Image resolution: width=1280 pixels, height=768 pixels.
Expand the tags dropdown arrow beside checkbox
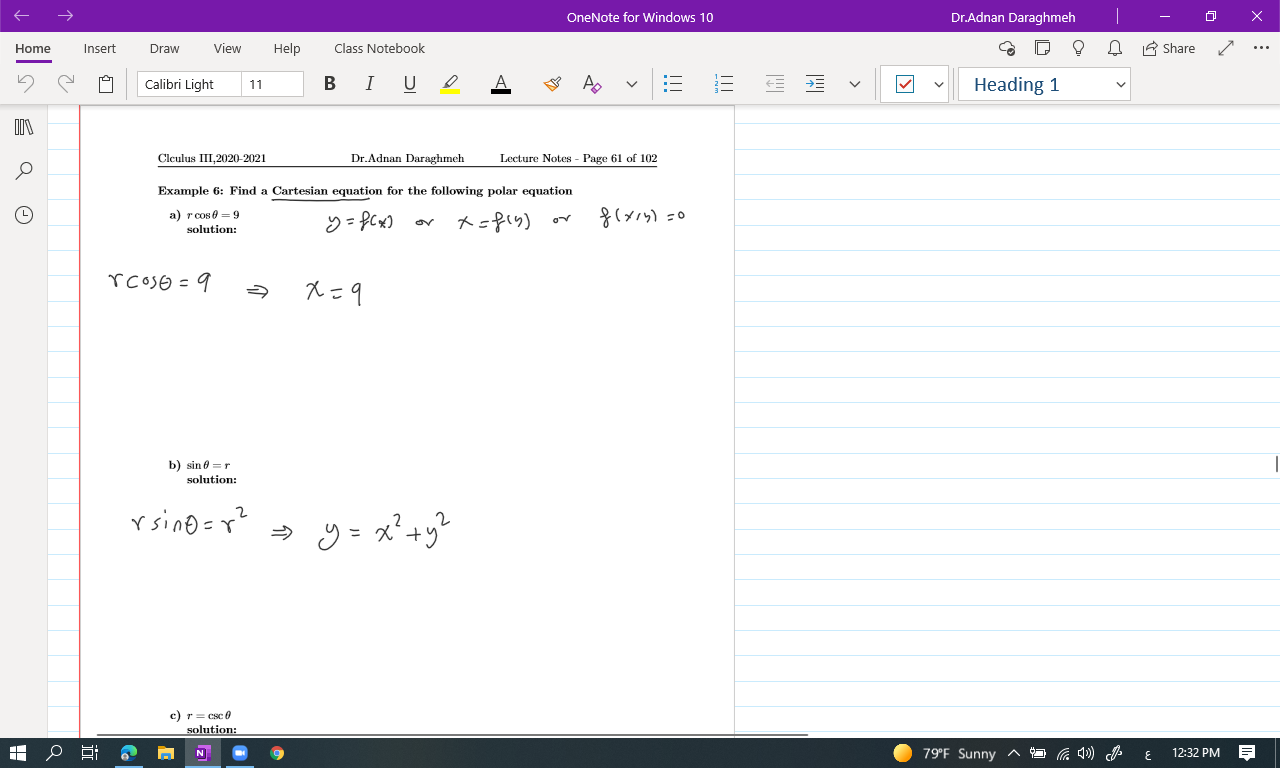[939, 85]
